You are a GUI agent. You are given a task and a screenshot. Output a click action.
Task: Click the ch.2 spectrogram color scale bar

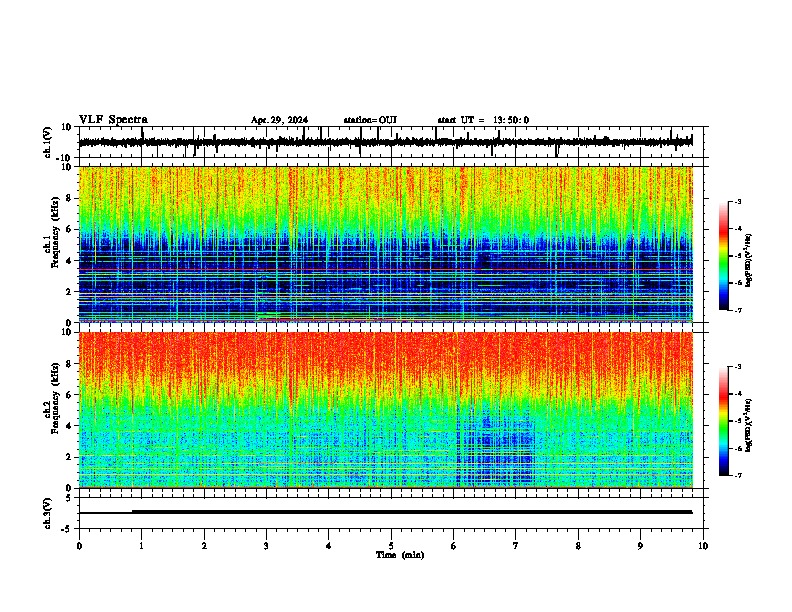(x=724, y=421)
